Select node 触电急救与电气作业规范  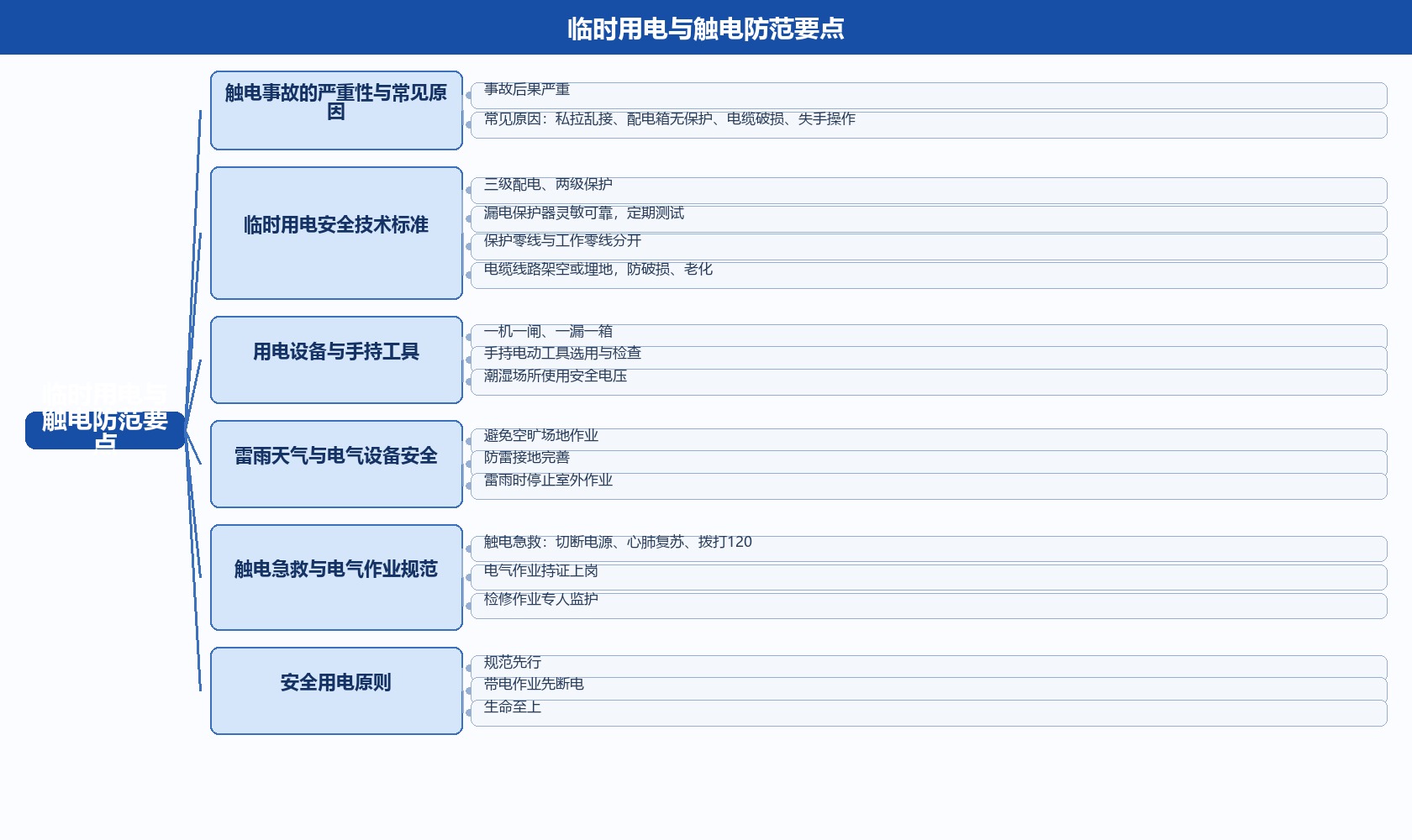(336, 577)
